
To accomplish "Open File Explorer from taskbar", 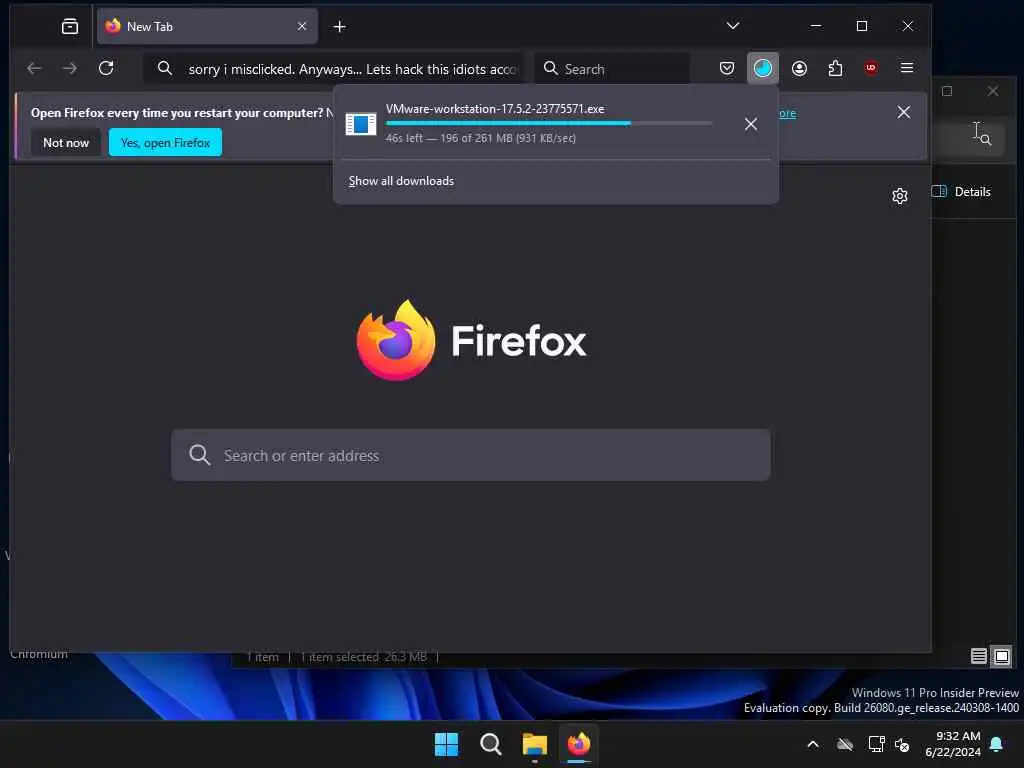I will [534, 744].
